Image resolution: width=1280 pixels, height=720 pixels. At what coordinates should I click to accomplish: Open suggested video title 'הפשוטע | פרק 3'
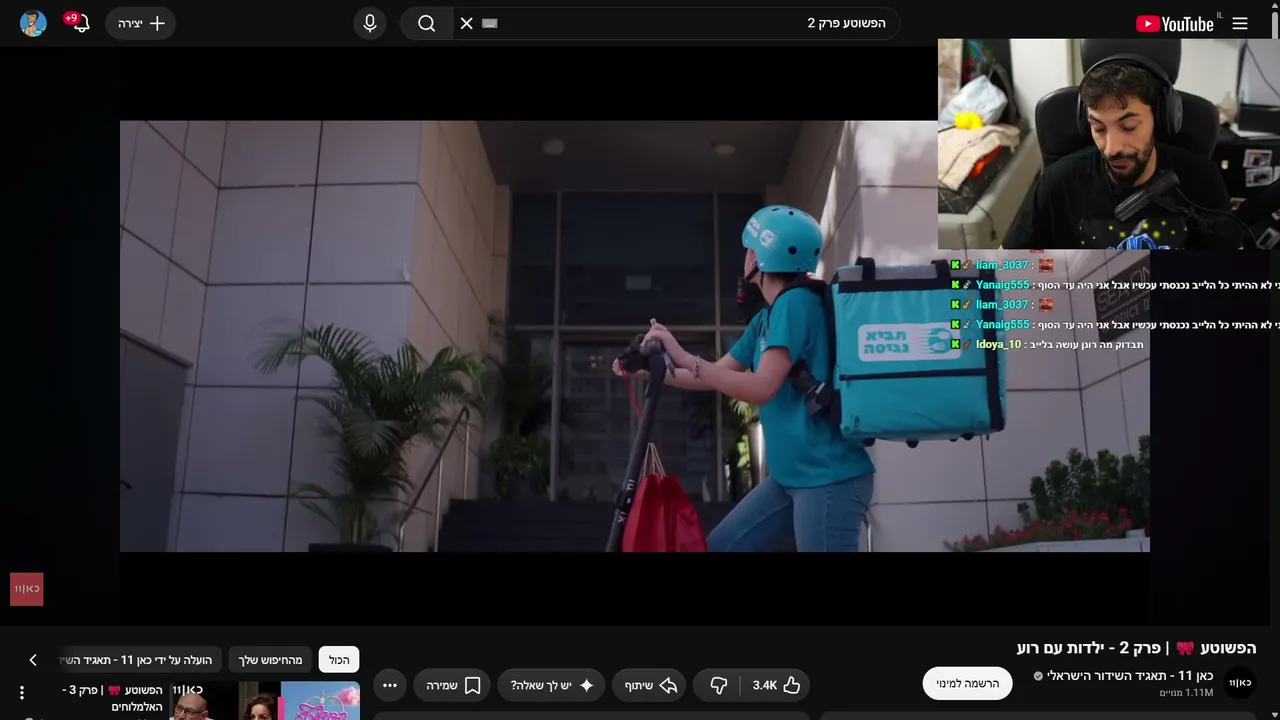pos(110,698)
